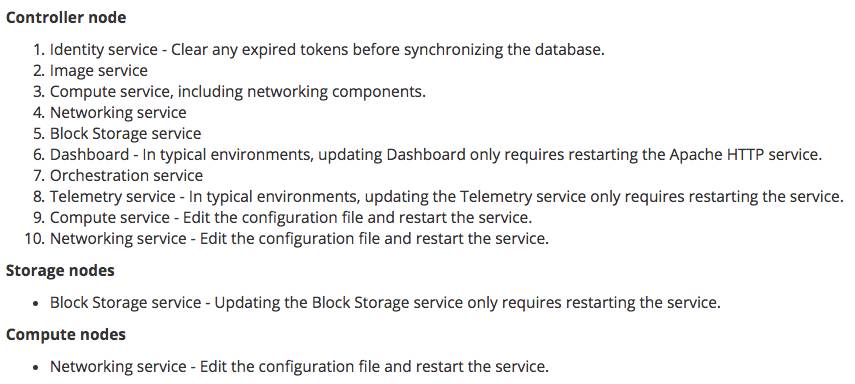Viewport: 855px width, 384px height.
Task: Click the number 10 list marker
Action: (35, 239)
